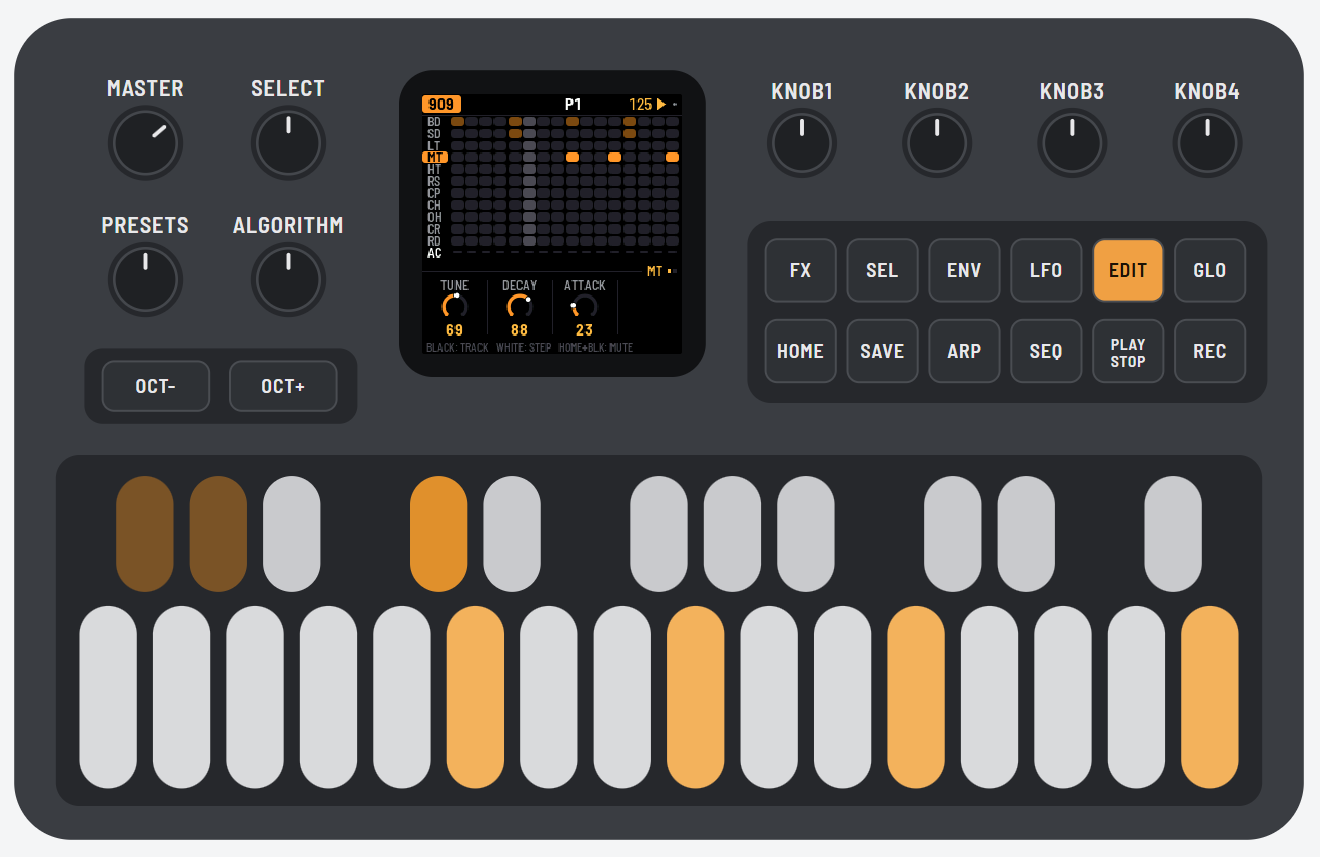Click the P1 pattern name on display
Image resolution: width=1320 pixels, height=857 pixels.
[x=573, y=104]
